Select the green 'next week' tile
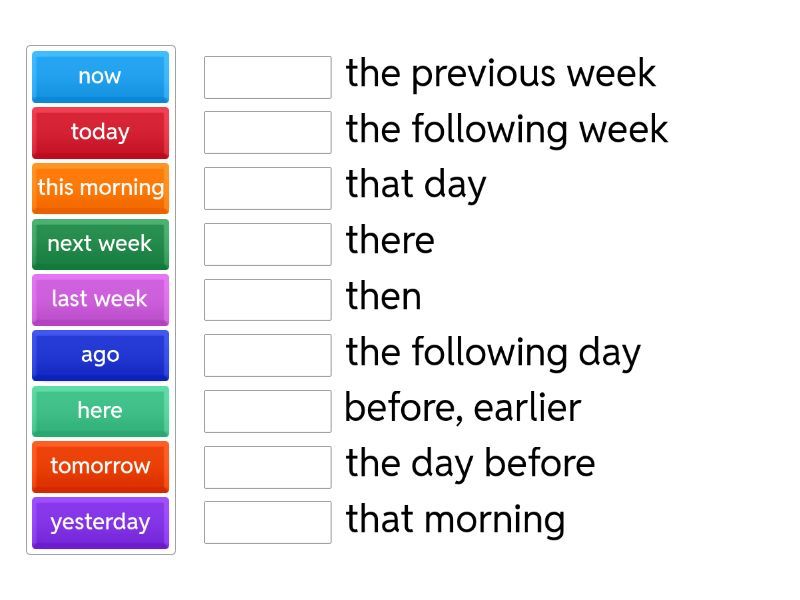 pos(100,243)
